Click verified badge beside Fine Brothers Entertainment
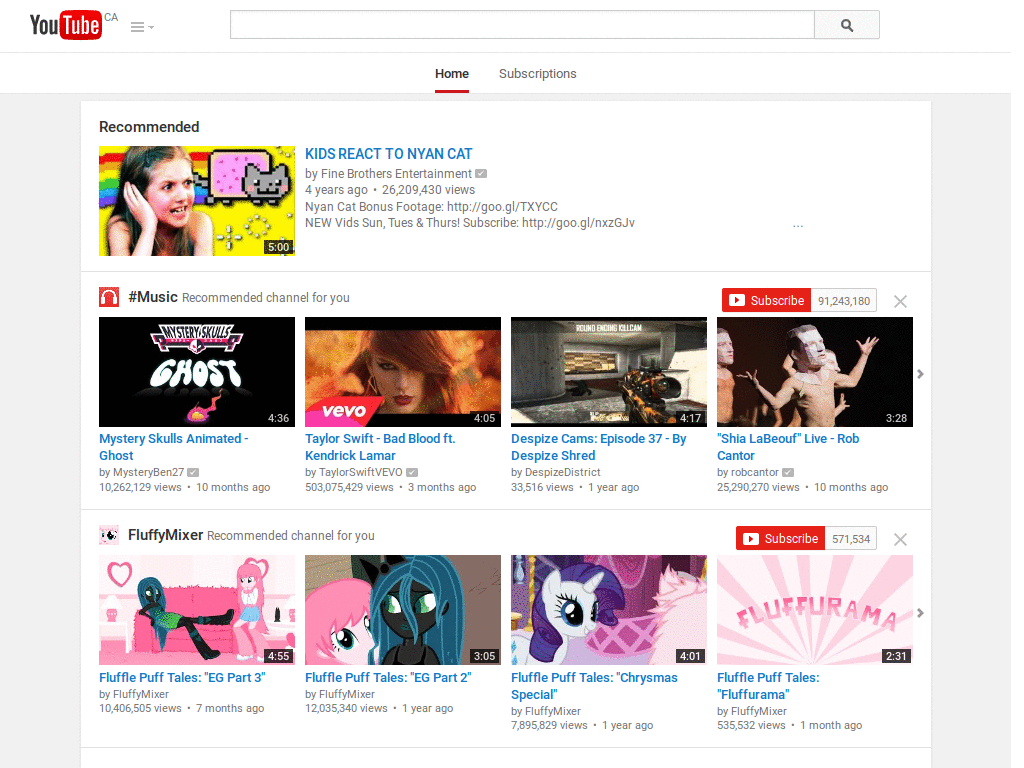1024x768 pixels. pyautogui.click(x=481, y=174)
